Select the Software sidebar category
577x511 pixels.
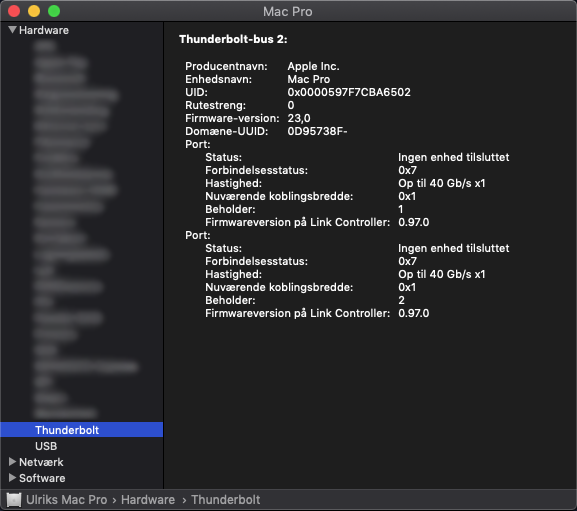tap(42, 478)
